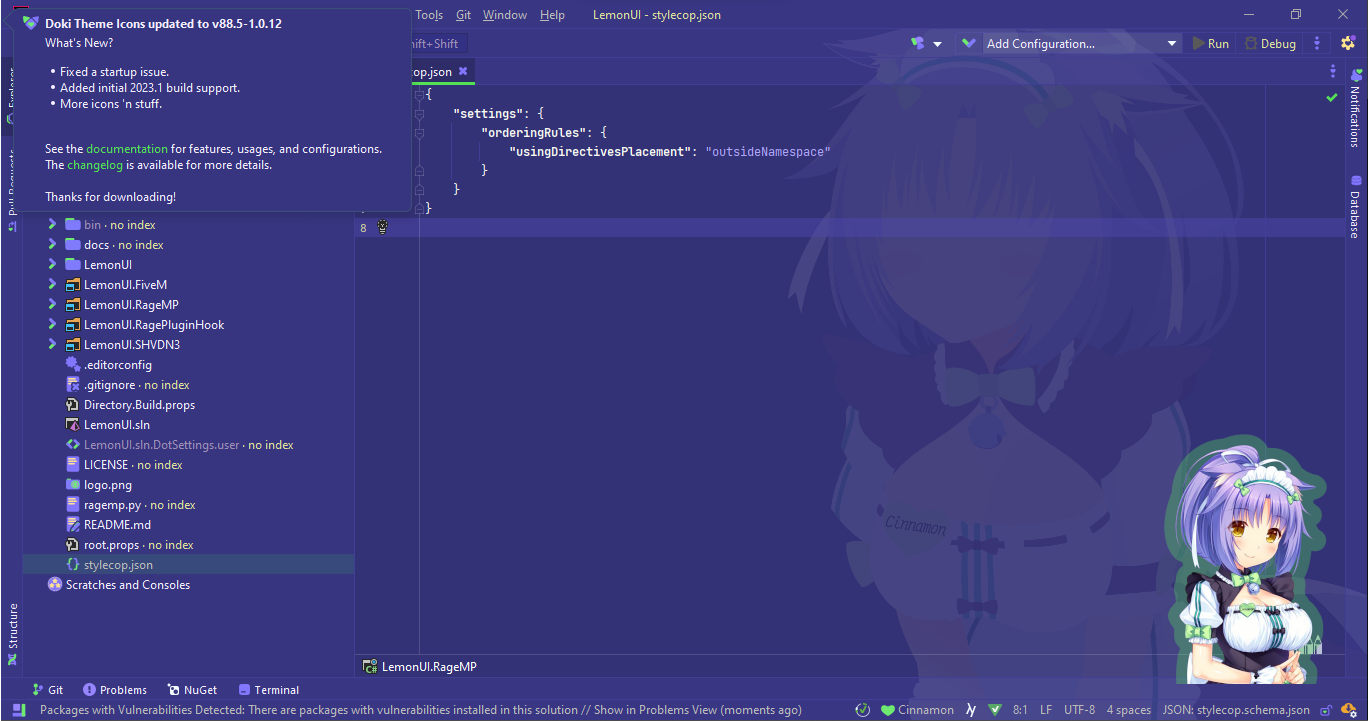Image resolution: width=1368 pixels, height=721 pixels.
Task: Click the documentation link in notification
Action: (126, 148)
